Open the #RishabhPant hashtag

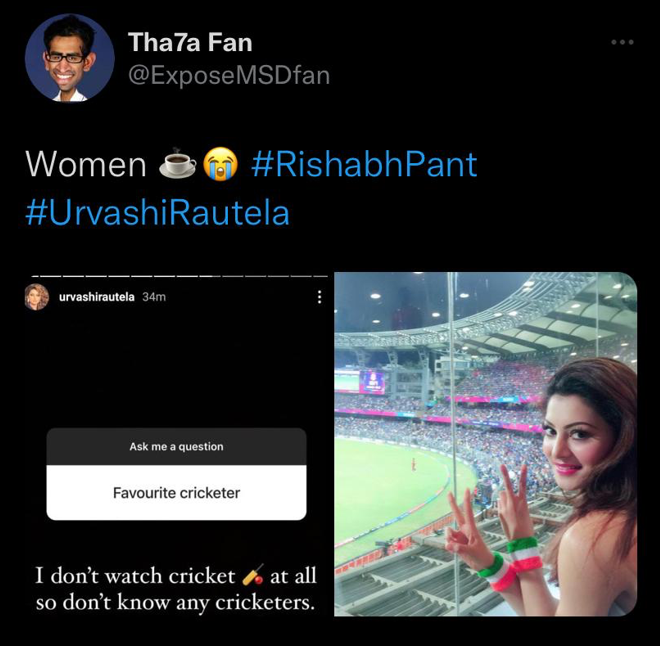tap(364, 164)
